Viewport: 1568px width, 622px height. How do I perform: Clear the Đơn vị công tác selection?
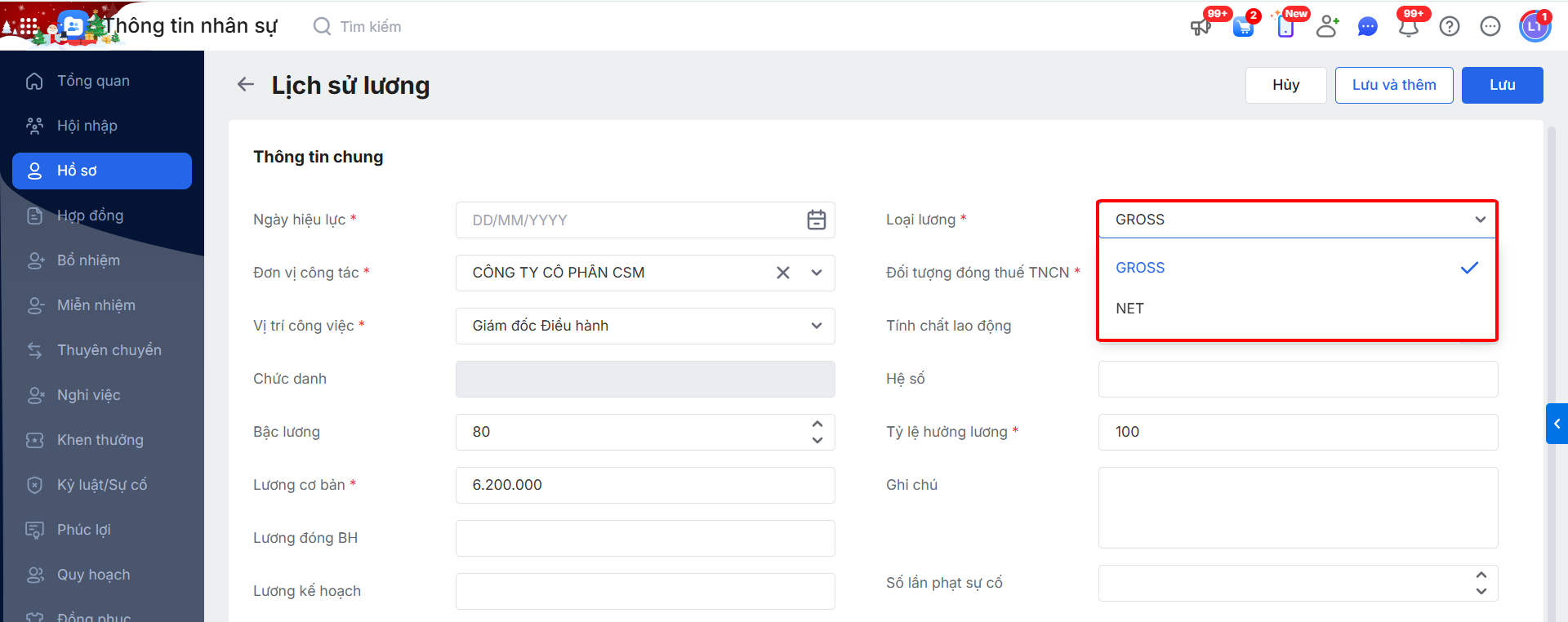(782, 273)
